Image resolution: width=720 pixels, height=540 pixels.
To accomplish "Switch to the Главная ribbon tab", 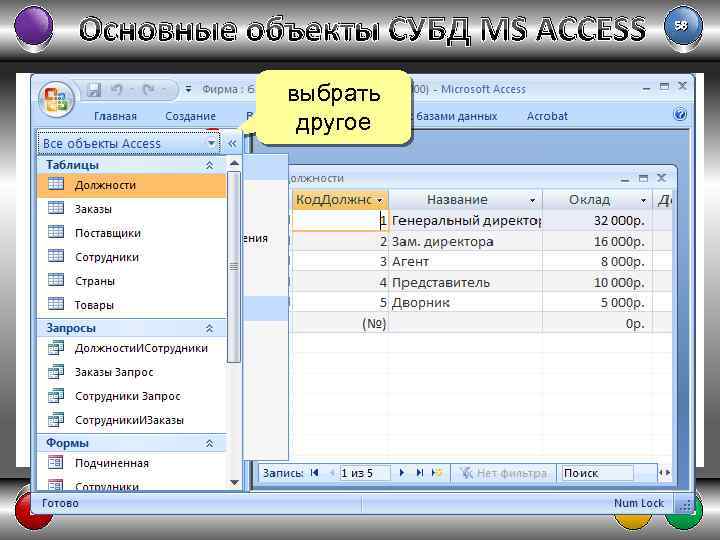I will coord(115,116).
